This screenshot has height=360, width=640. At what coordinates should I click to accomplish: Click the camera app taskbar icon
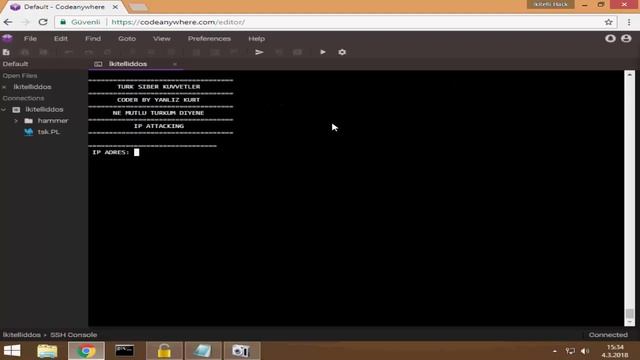(241, 351)
